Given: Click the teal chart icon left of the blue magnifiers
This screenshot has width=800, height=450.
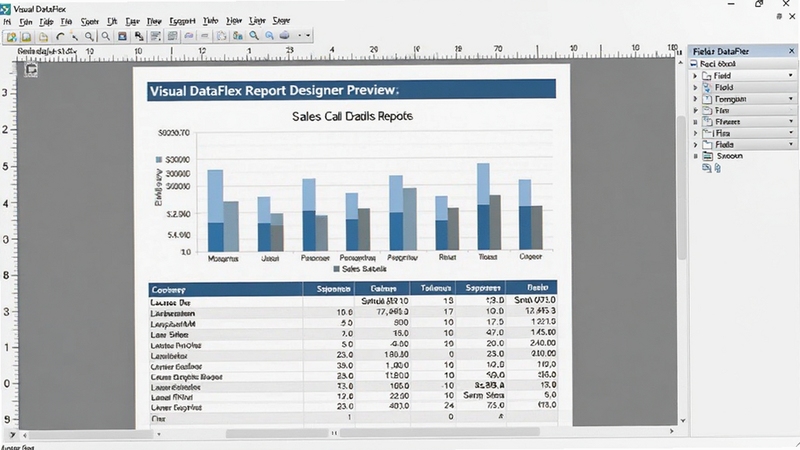Looking at the screenshot, I should tap(238, 36).
